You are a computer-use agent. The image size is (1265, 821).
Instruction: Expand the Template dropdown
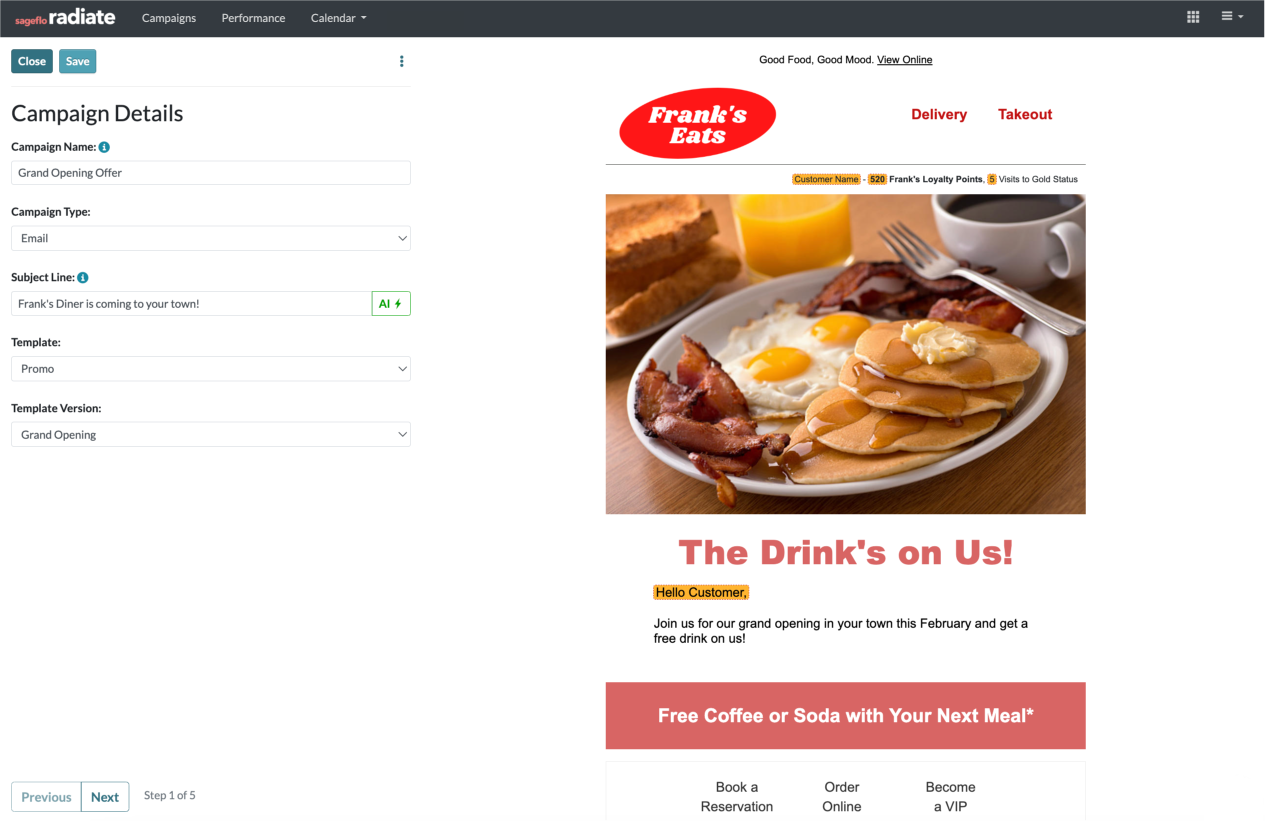tap(211, 369)
